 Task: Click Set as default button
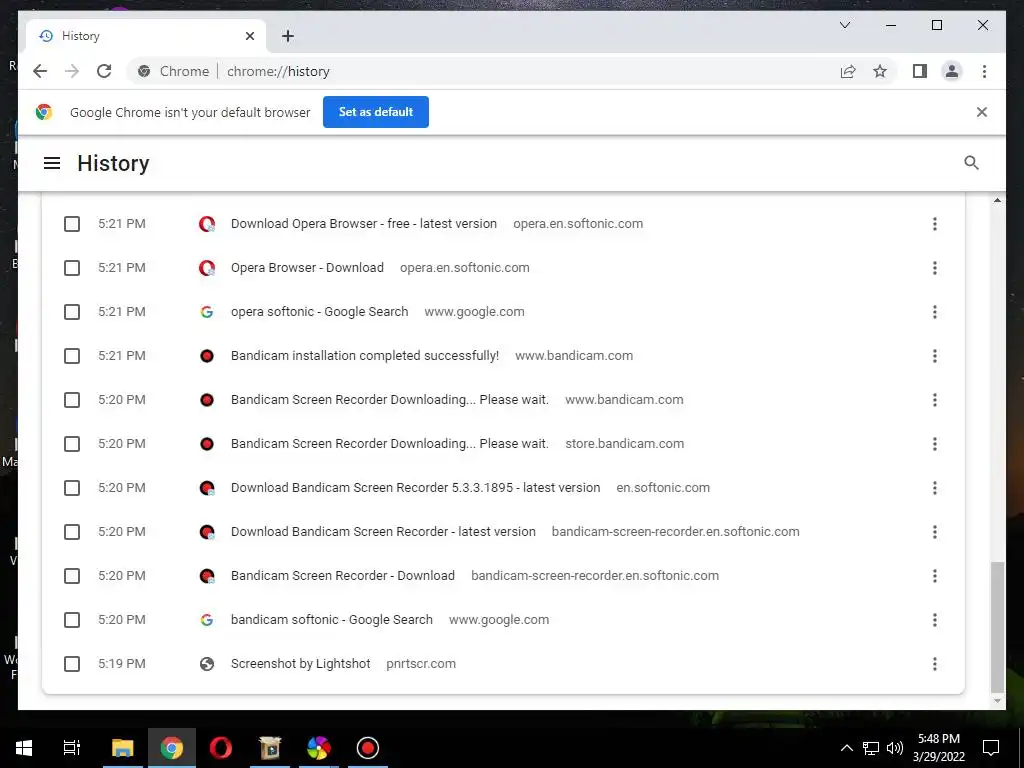point(376,112)
